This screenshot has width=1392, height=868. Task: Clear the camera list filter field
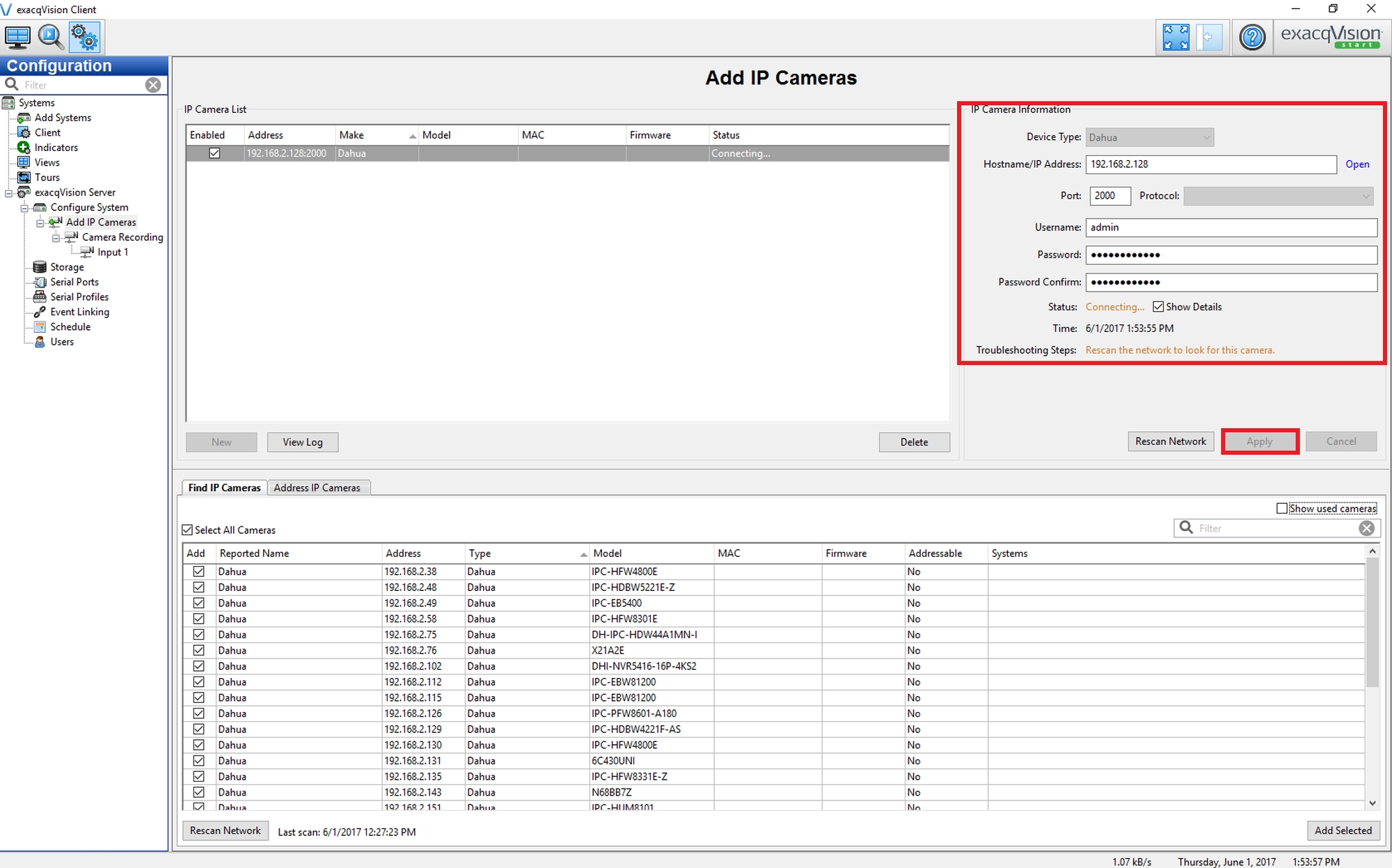tap(1366, 528)
